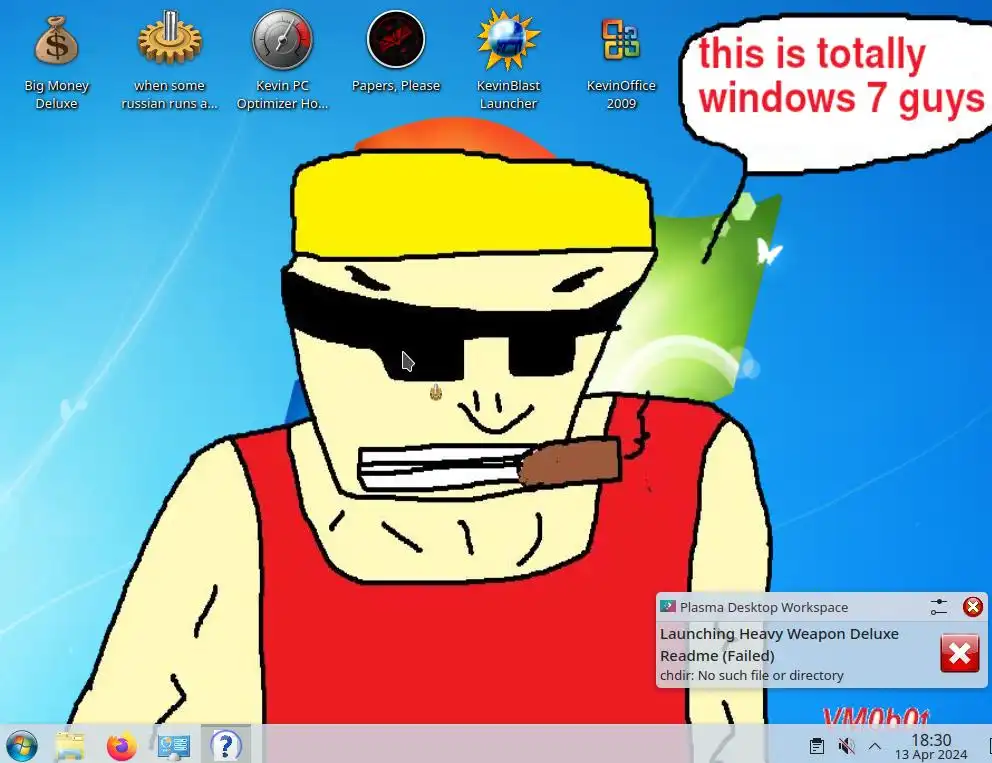Select the 'Papers, Please' label text
The image size is (992, 763).
click(396, 85)
